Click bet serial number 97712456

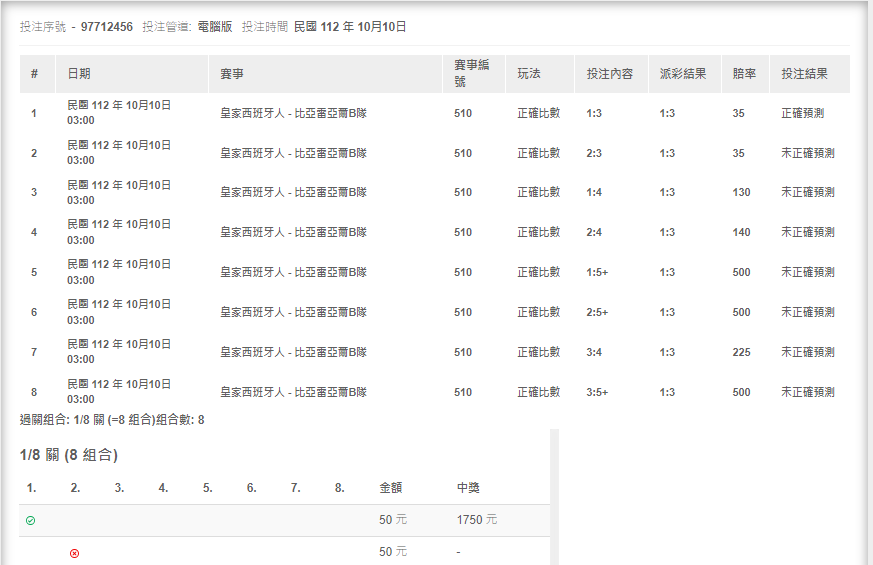[107, 27]
